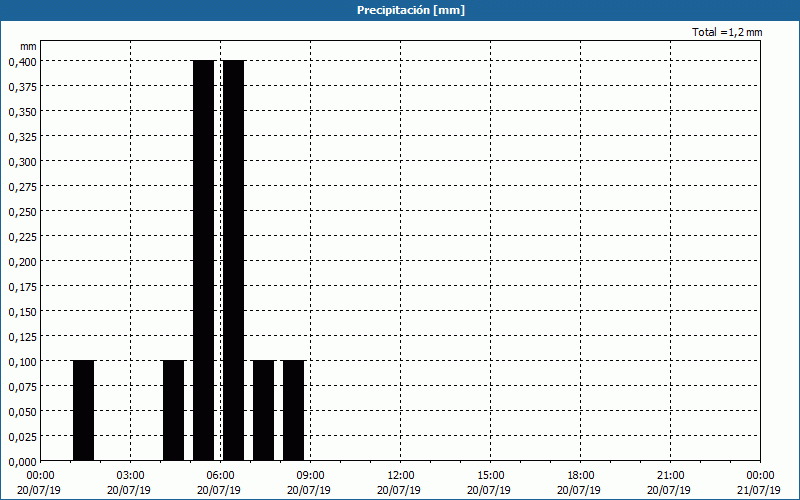Screen dimensions: 800x500
Task: Click the 0,125 y-axis value
Action: tap(22, 336)
